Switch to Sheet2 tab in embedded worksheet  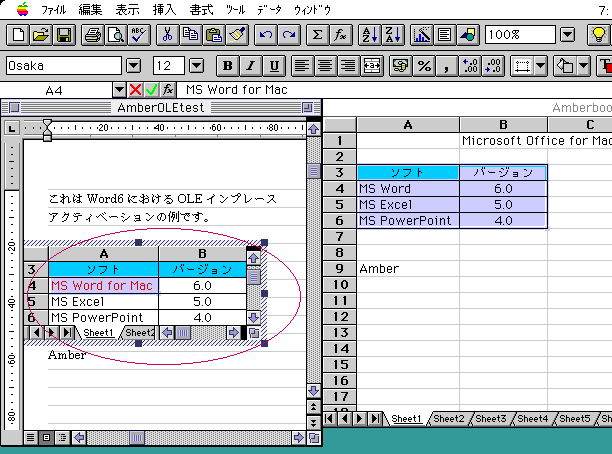pos(139,333)
